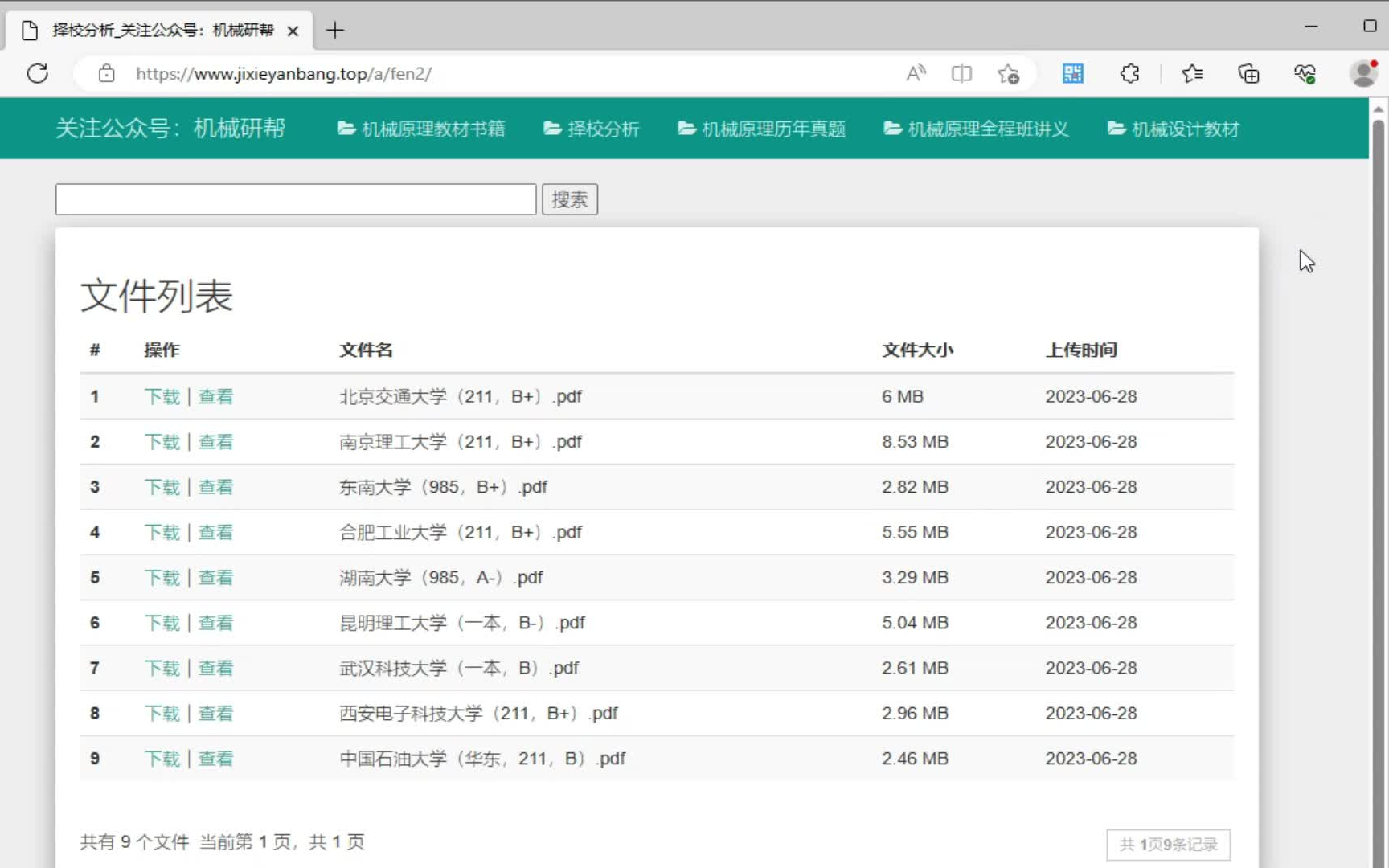The width and height of the screenshot is (1389, 868).
Task: Close the 择校分析 tab
Action: pyautogui.click(x=293, y=31)
